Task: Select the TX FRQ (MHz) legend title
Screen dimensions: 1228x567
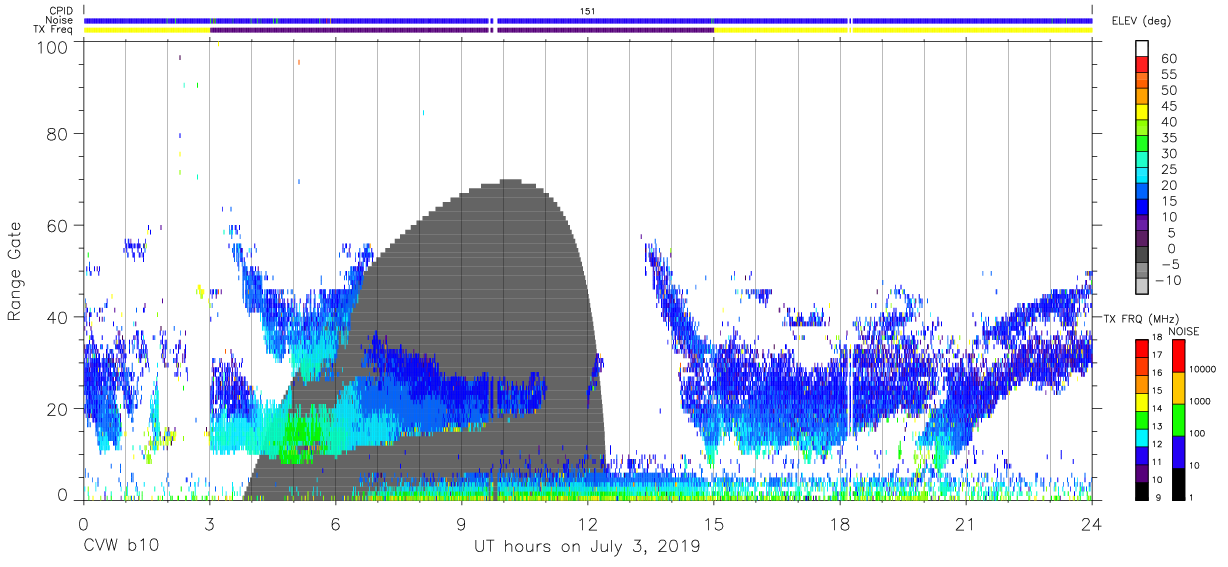Action: click(x=1139, y=318)
